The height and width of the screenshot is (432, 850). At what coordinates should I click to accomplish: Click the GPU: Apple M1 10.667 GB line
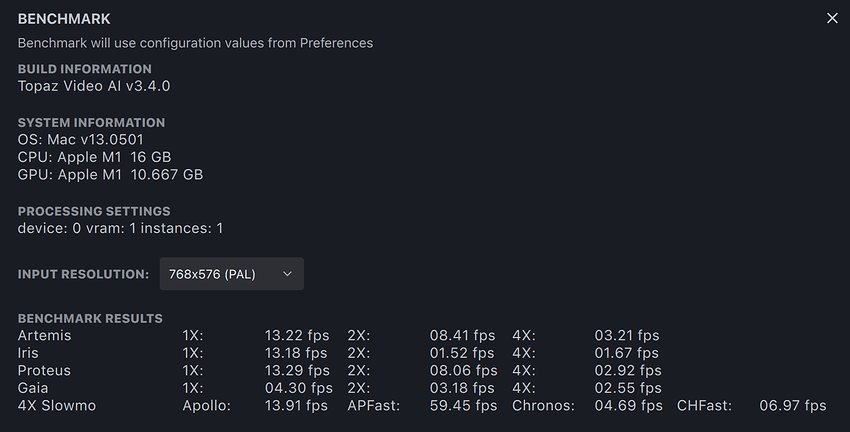point(110,175)
